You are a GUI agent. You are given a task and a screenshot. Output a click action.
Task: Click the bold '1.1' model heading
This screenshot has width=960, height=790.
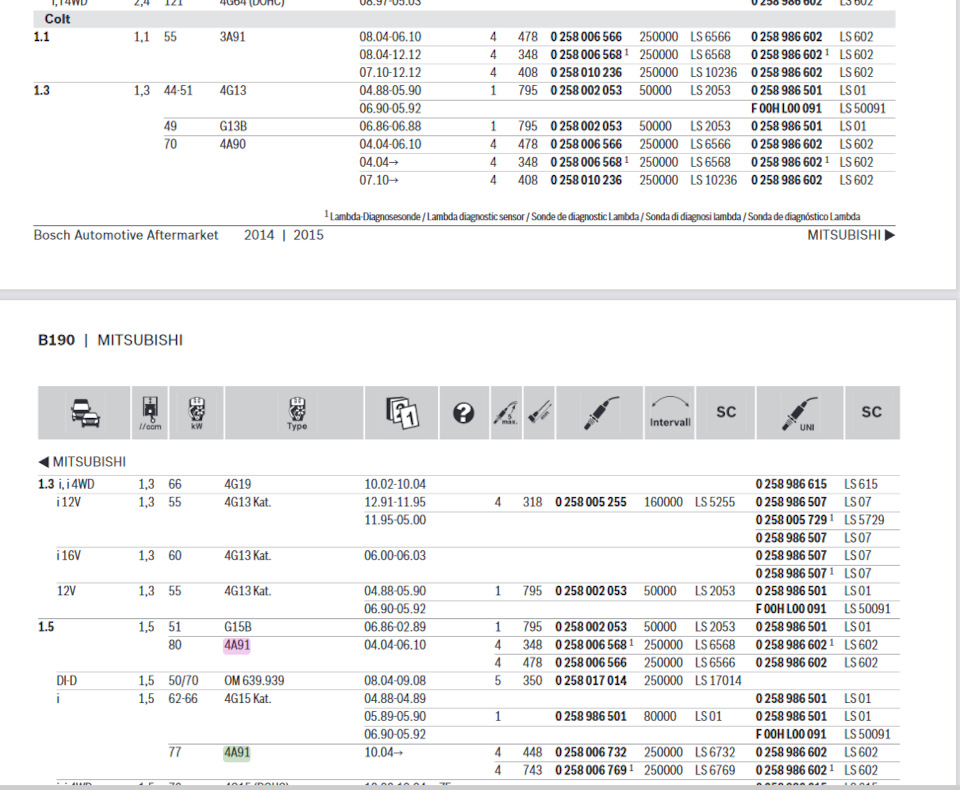(x=41, y=37)
